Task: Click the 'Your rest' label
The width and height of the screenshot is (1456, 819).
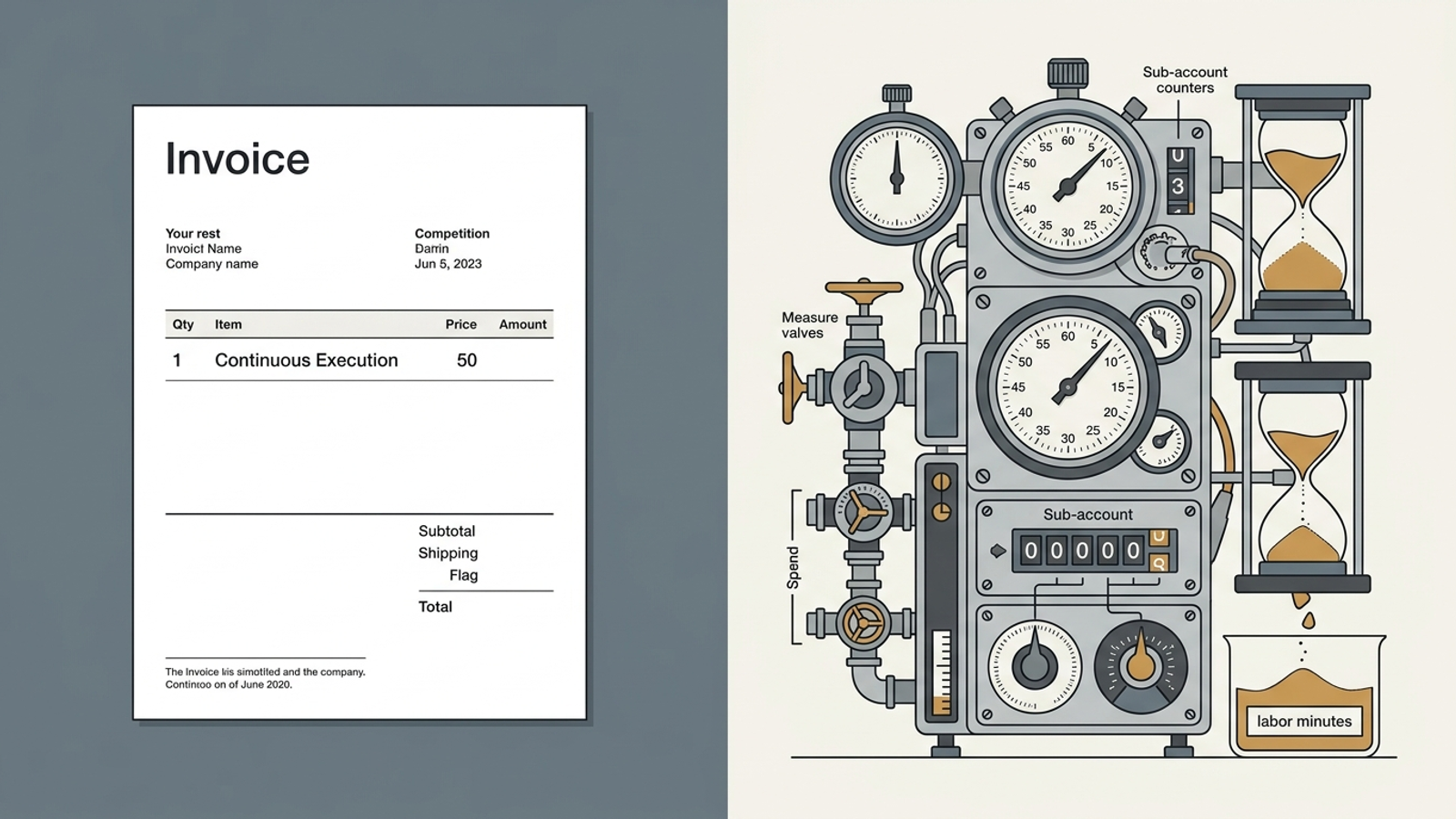Action: click(x=193, y=233)
